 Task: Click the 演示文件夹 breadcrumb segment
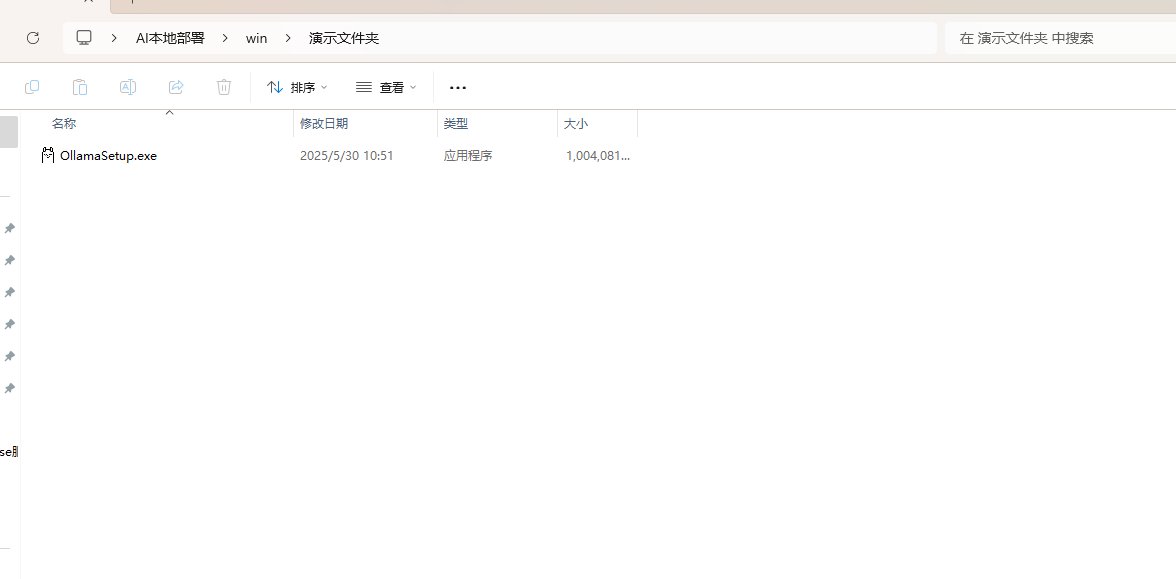pyautogui.click(x=344, y=38)
